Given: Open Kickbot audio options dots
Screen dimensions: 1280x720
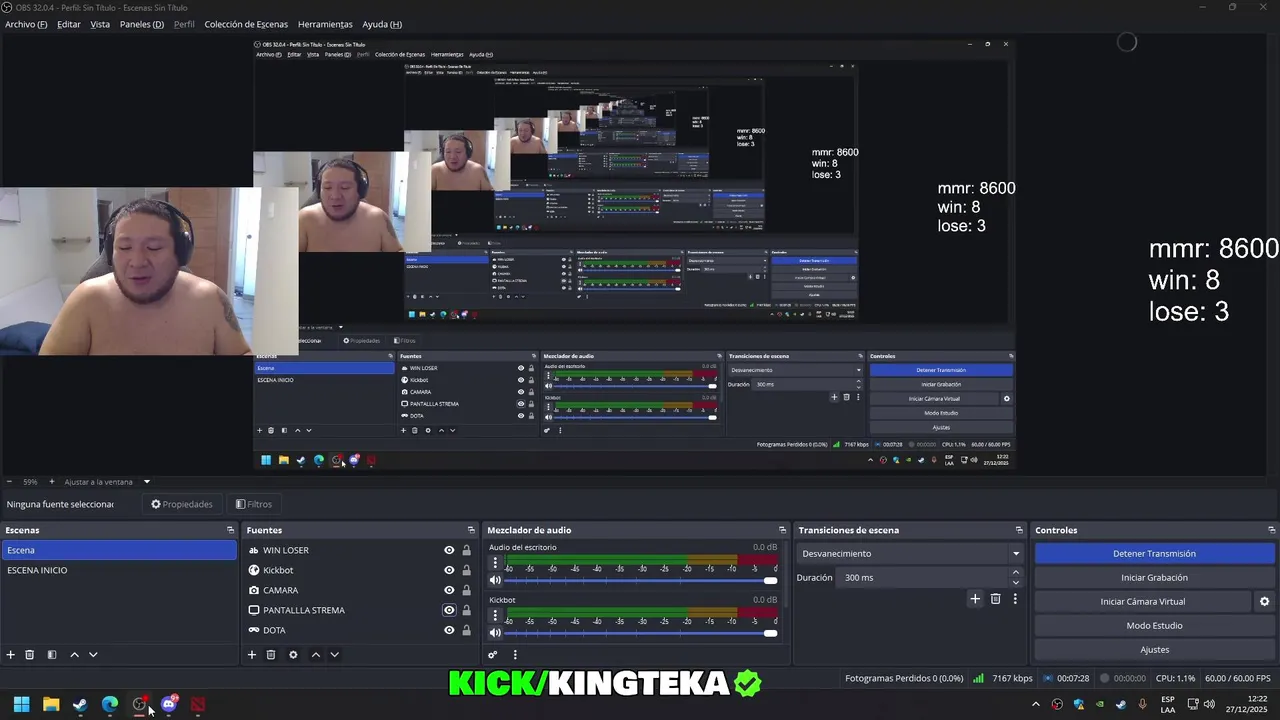Looking at the screenshot, I should pos(494,616).
